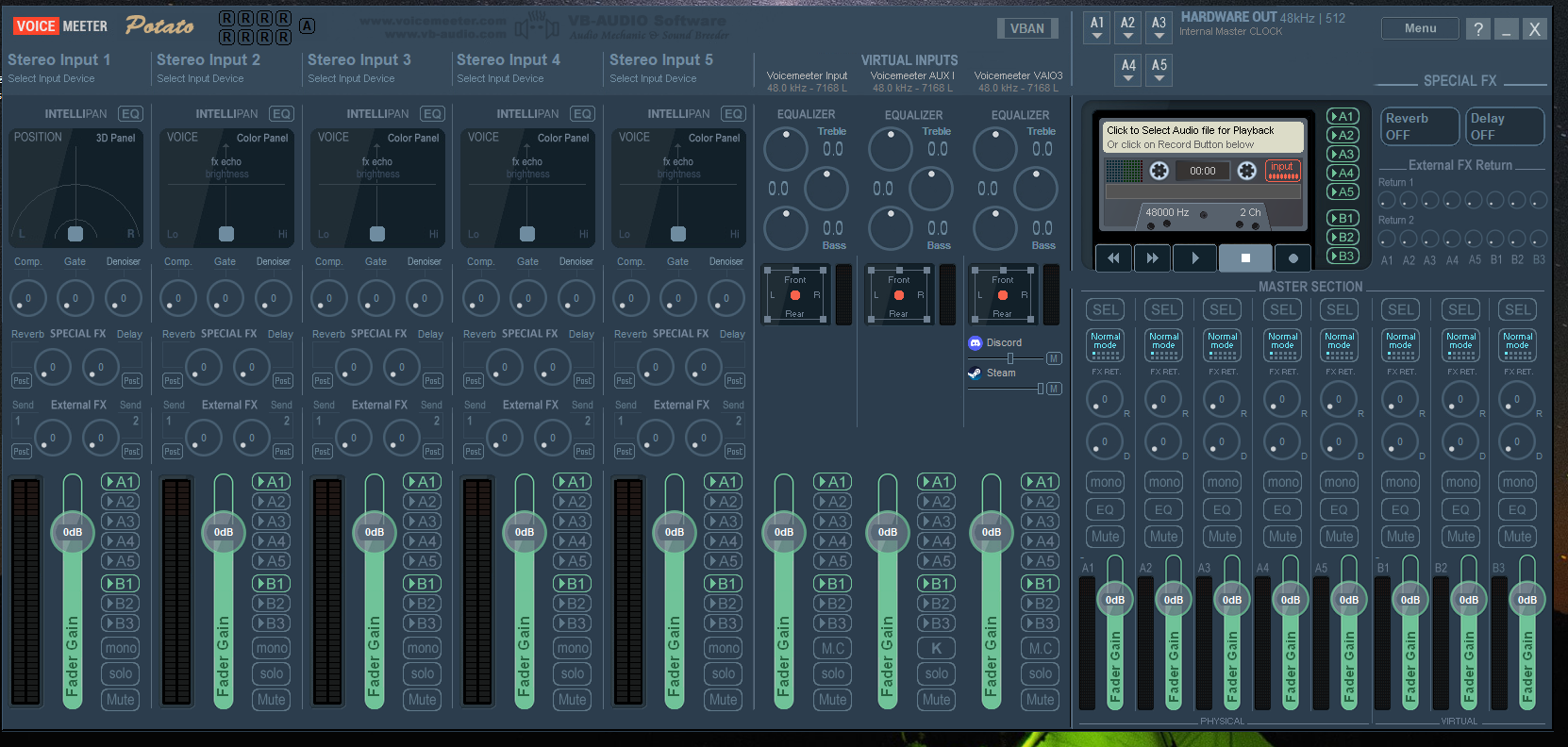Mute master bus A1
1568x747 pixels.
1105,537
